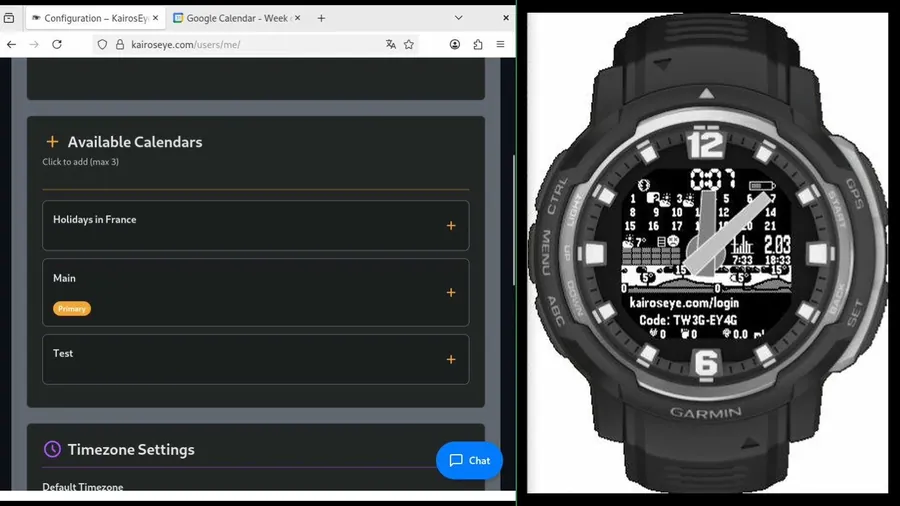Image resolution: width=900 pixels, height=506 pixels.
Task: Expand the list all tabs dropdown
Action: 459,18
